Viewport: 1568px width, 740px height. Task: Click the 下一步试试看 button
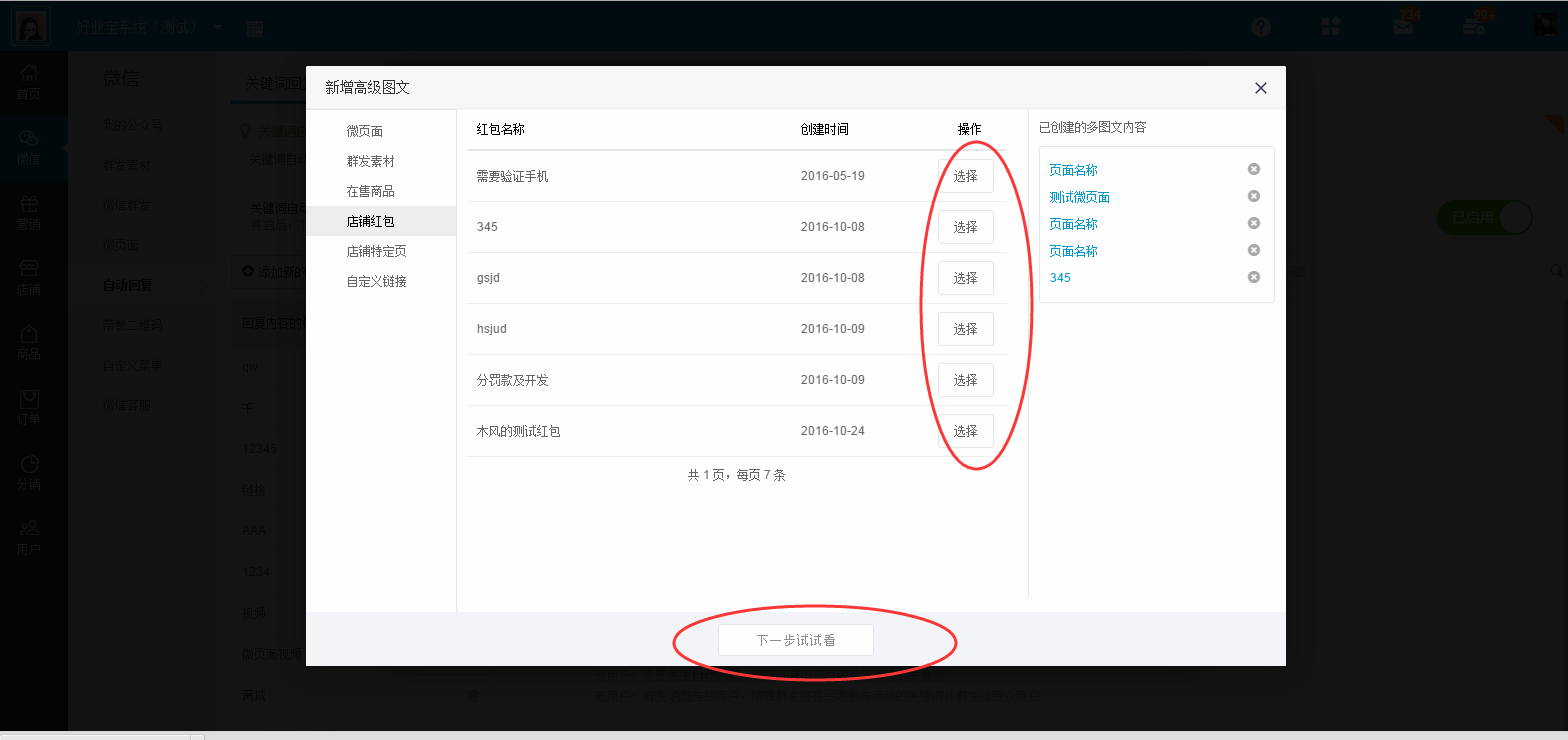point(796,640)
